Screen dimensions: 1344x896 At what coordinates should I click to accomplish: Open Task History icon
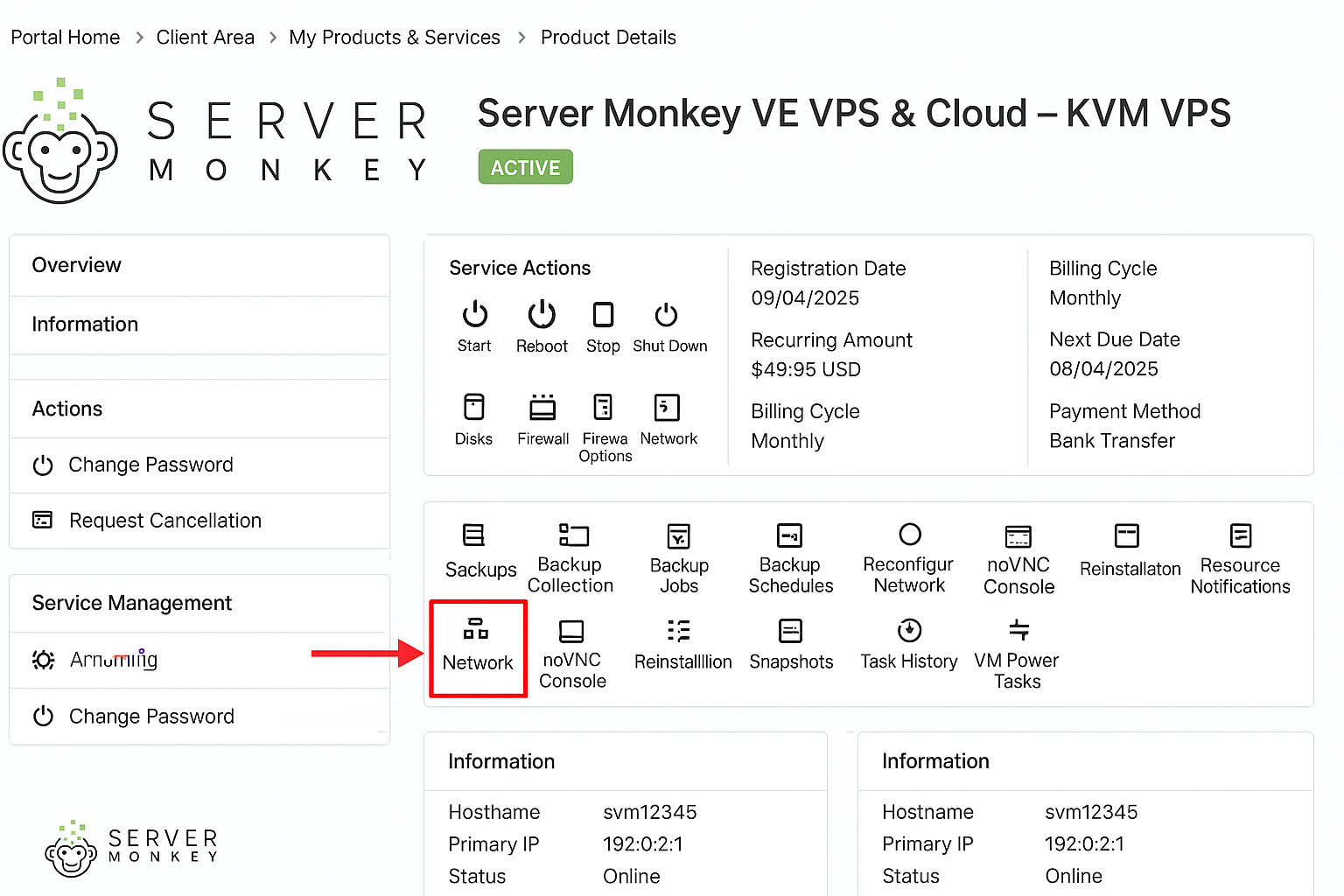[910, 630]
